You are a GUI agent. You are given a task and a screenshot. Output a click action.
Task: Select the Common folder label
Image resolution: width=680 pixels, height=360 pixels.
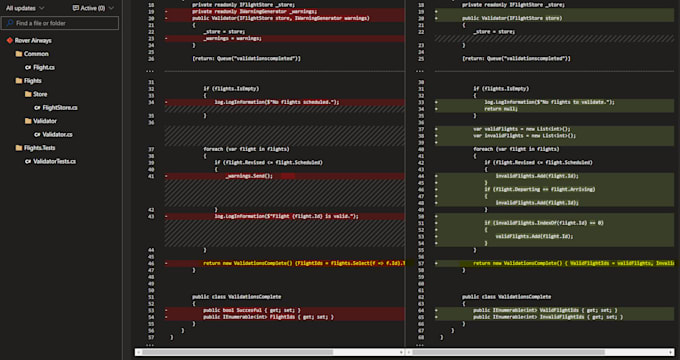[36, 54]
